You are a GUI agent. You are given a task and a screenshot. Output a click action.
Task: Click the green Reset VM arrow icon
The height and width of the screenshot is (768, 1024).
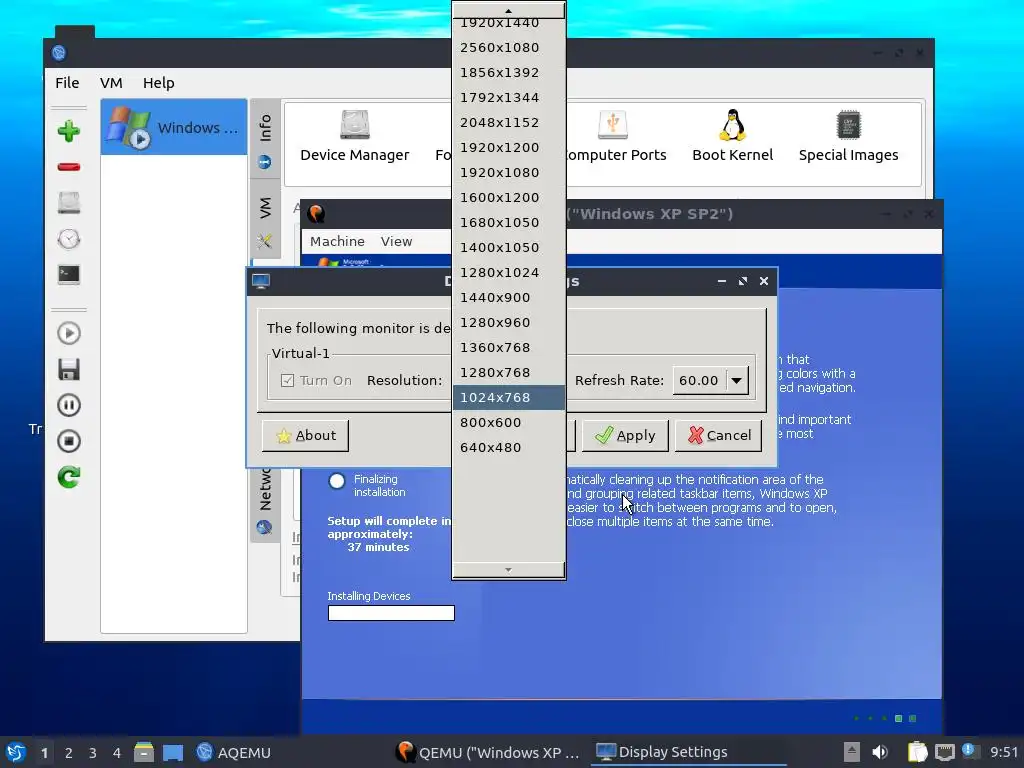coord(69,477)
